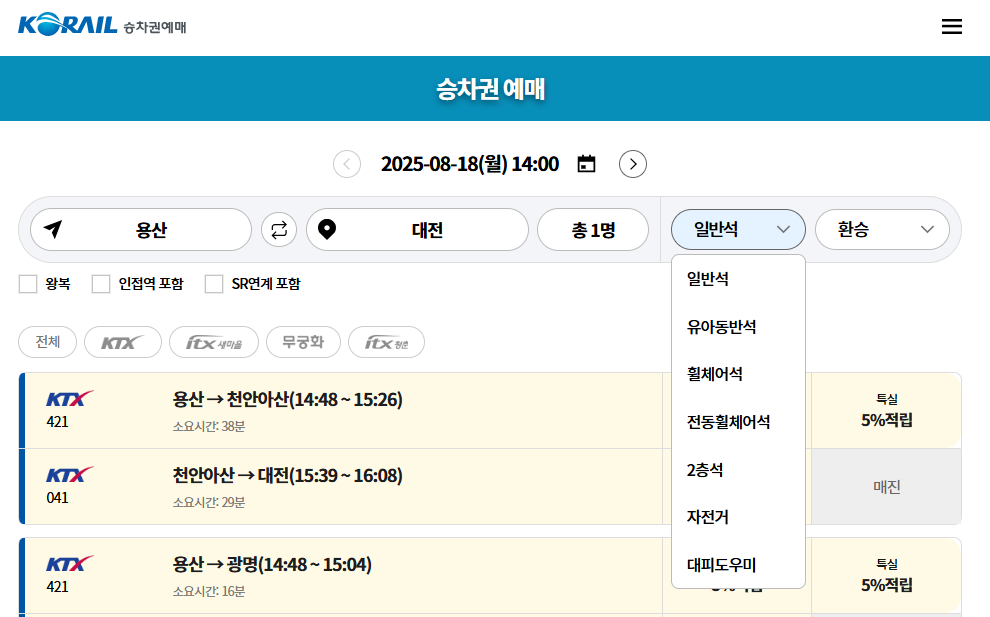This screenshot has width=990, height=617.
Task: Click the date text 2025-08-18(월) 14:00
Action: [470, 164]
